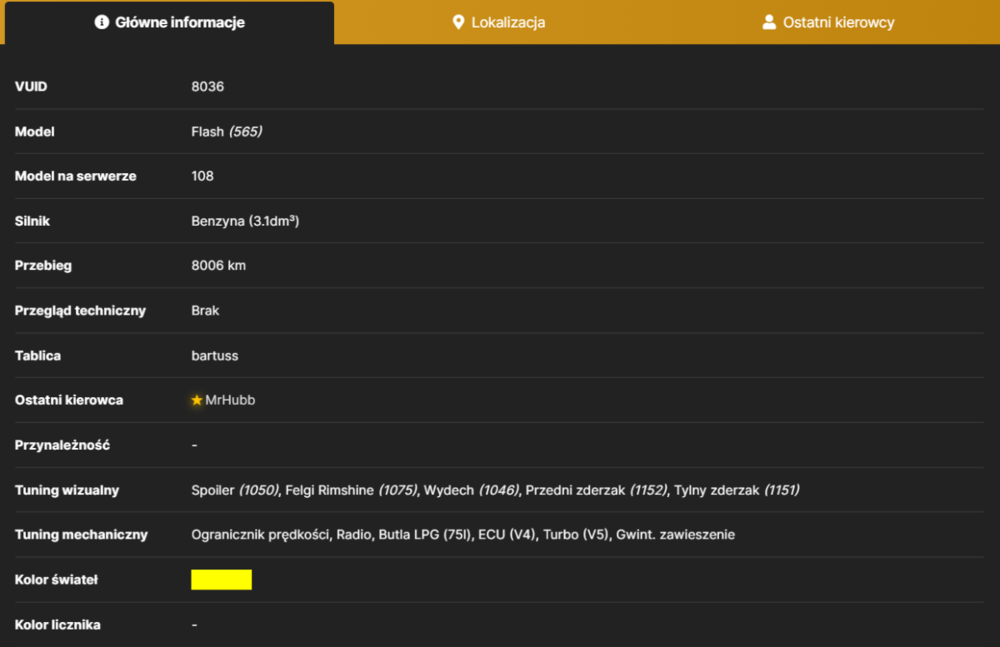Select the VUID value 8036
Image resolution: width=1000 pixels, height=647 pixels.
[207, 87]
